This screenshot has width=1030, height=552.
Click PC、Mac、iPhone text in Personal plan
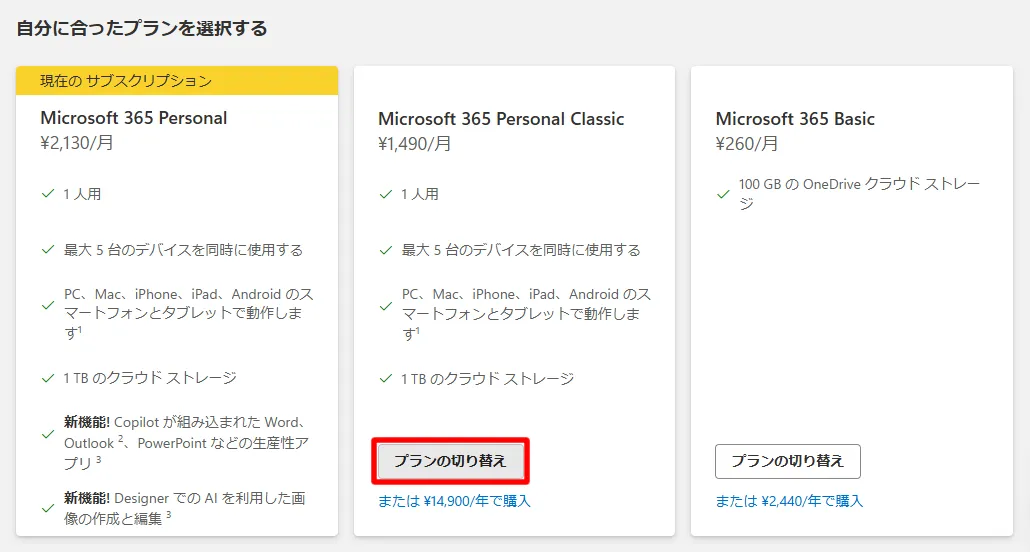pos(189,313)
